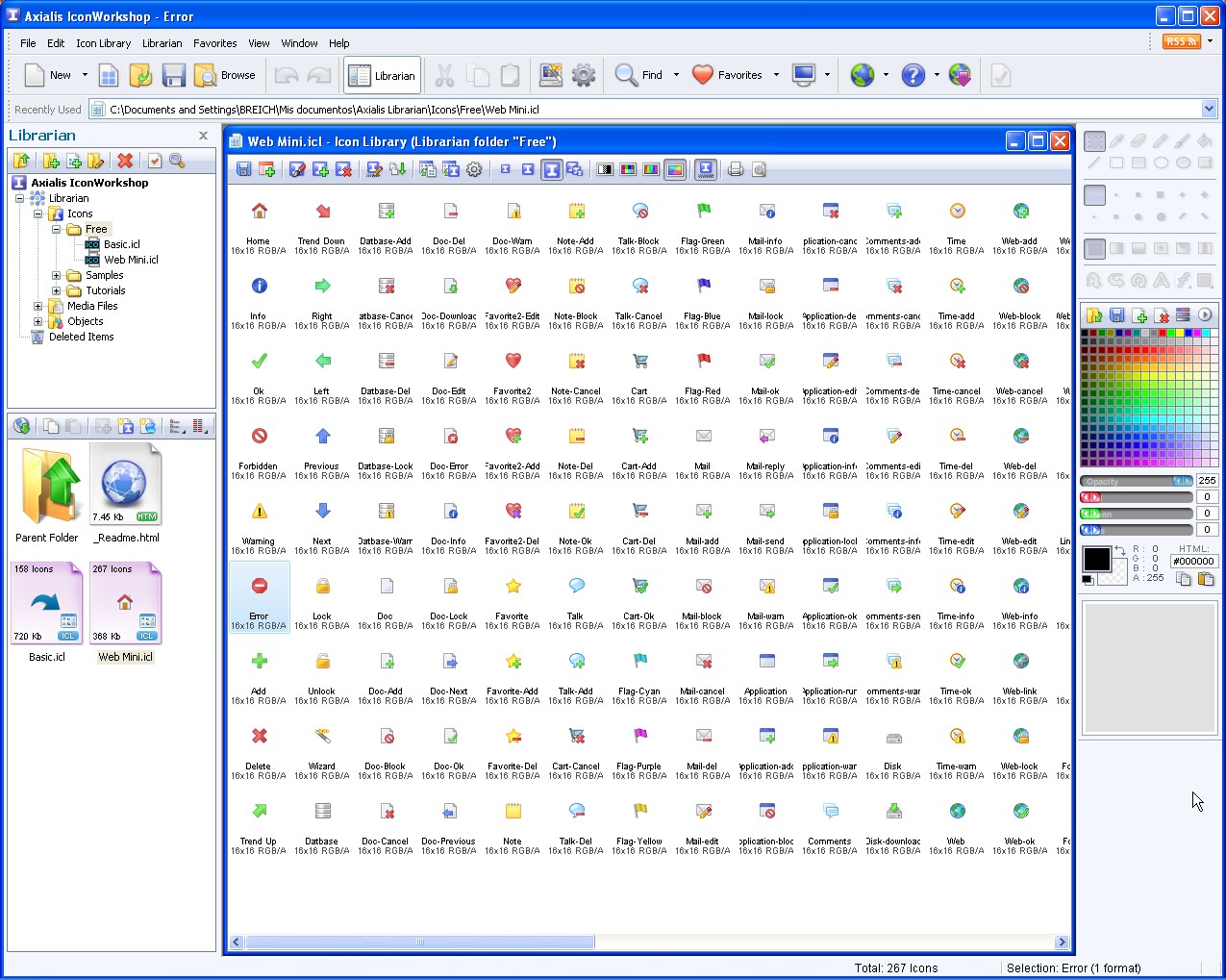
Task: Open the Edit menu
Action: pos(56,43)
